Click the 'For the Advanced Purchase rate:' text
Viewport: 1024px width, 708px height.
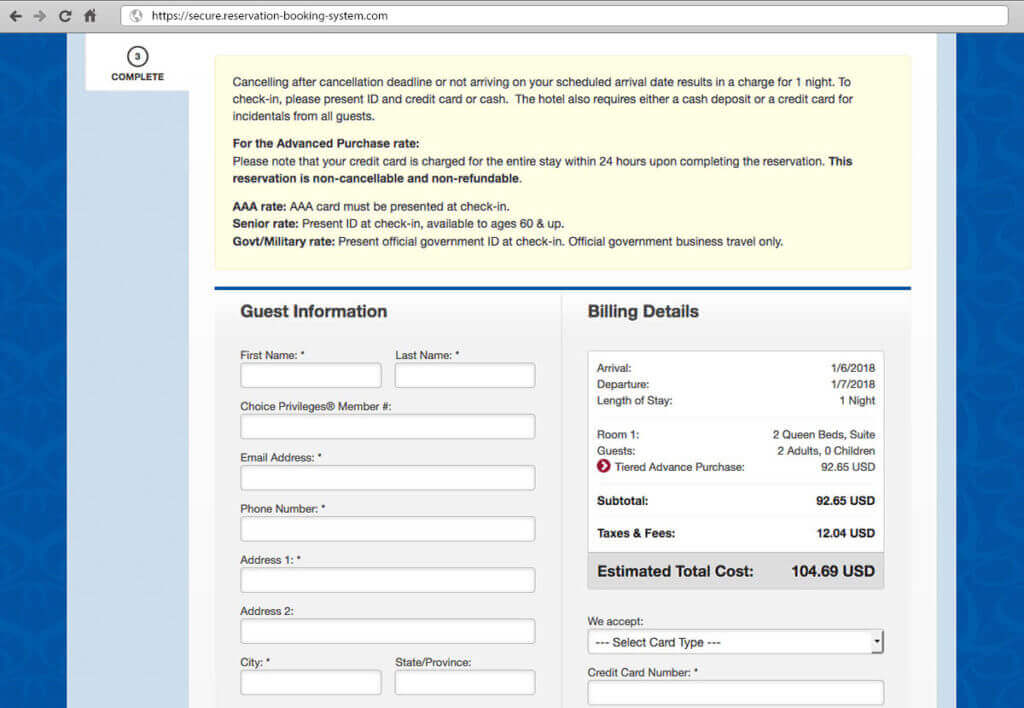[326, 144]
